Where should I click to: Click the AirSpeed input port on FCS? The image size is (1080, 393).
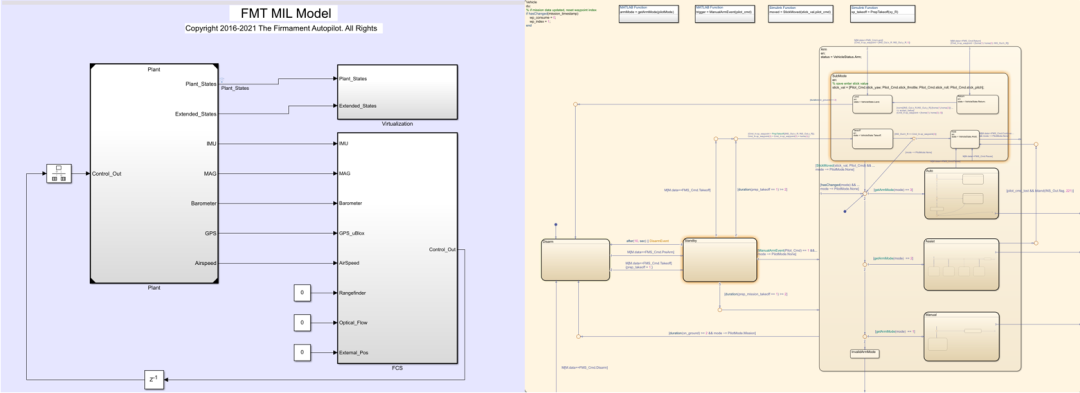click(350, 263)
